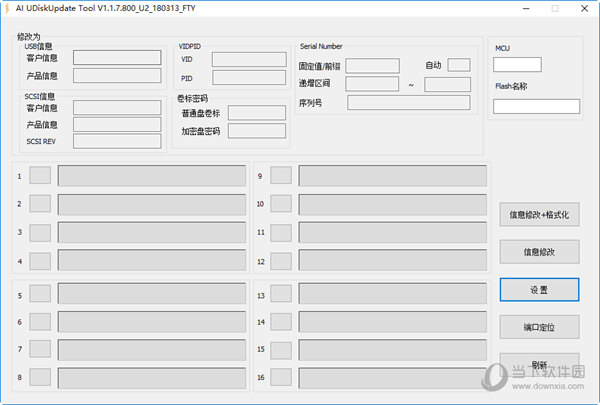Select the 固定值/前缀 input box
This screenshot has height=405, width=600.
pyautogui.click(x=372, y=66)
